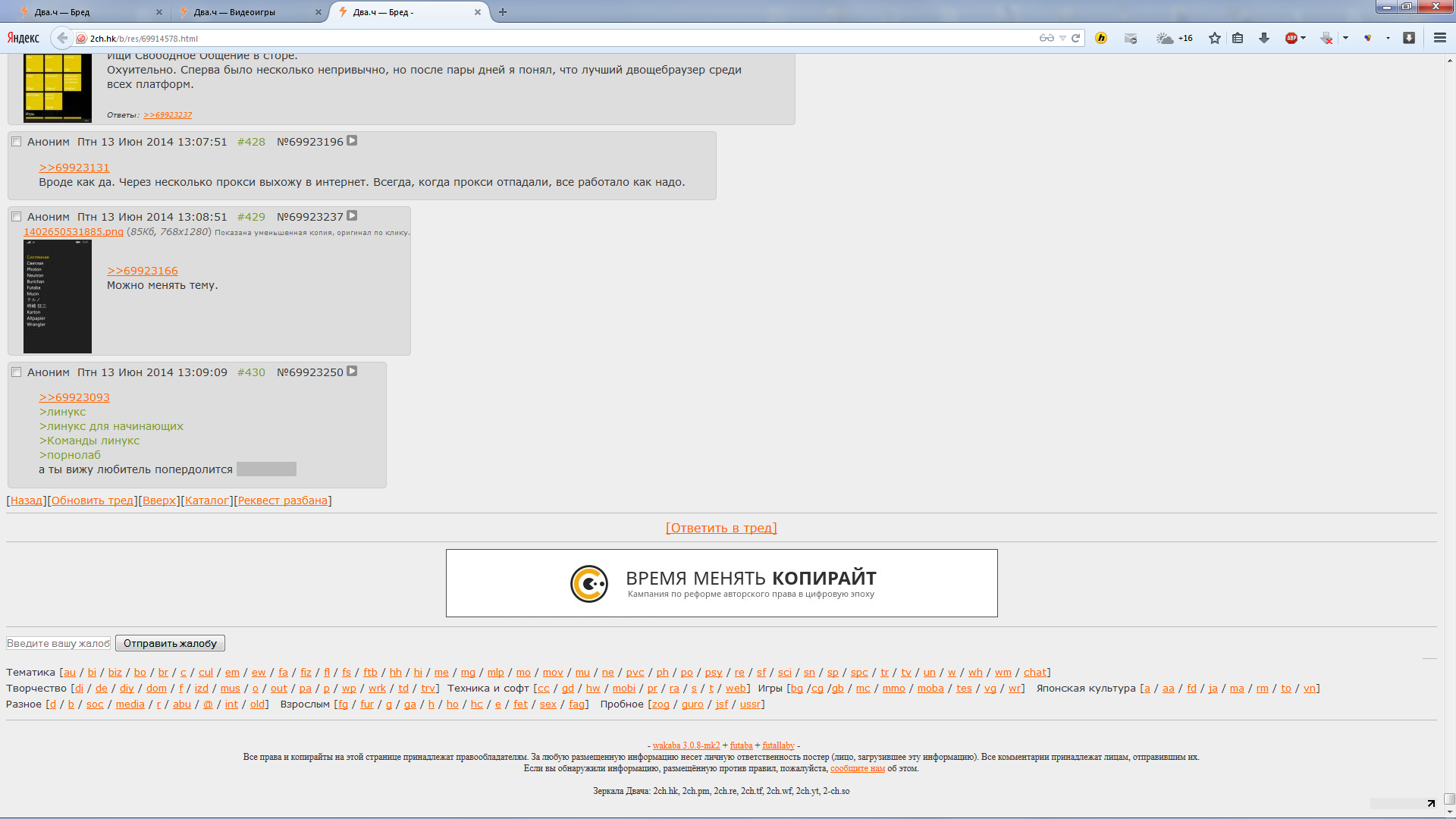Viewport: 1456px width, 819px height.
Task: Expand the Adblock Plus dropdown arrow
Action: pos(1304,38)
